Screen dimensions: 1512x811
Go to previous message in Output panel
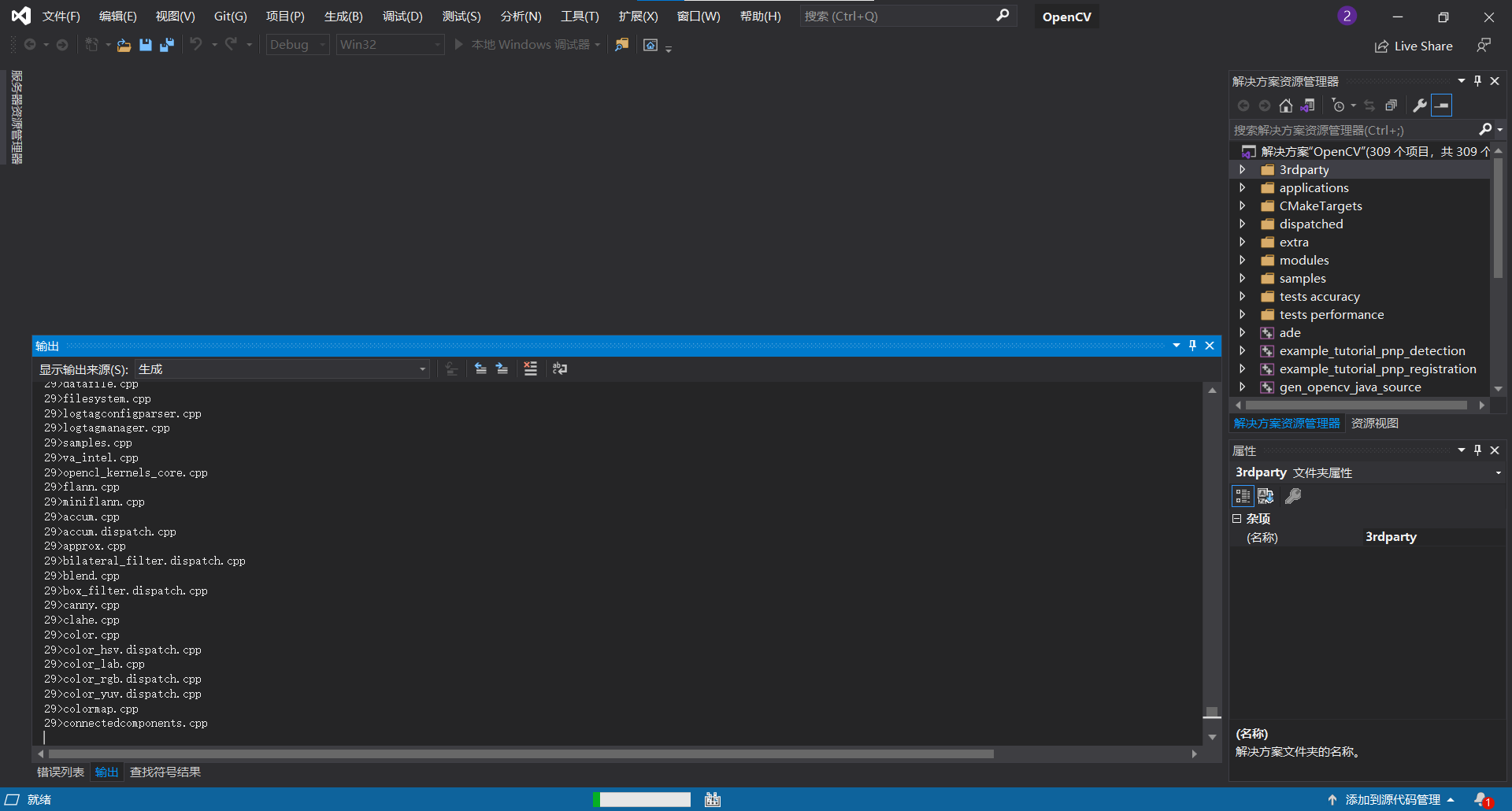480,368
